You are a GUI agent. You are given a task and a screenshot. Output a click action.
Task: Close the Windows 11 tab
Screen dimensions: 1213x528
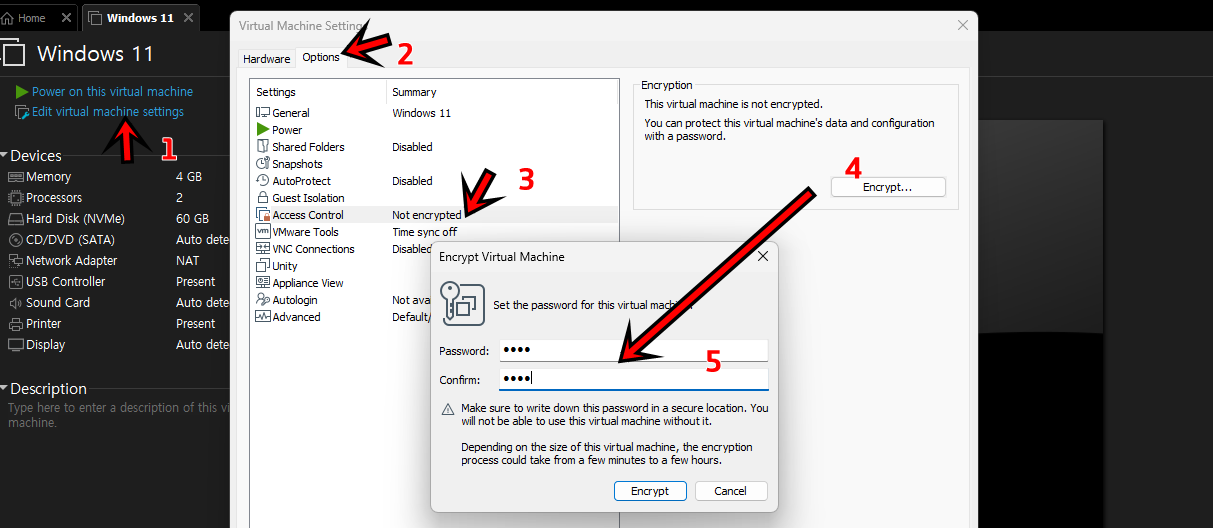pos(187,18)
